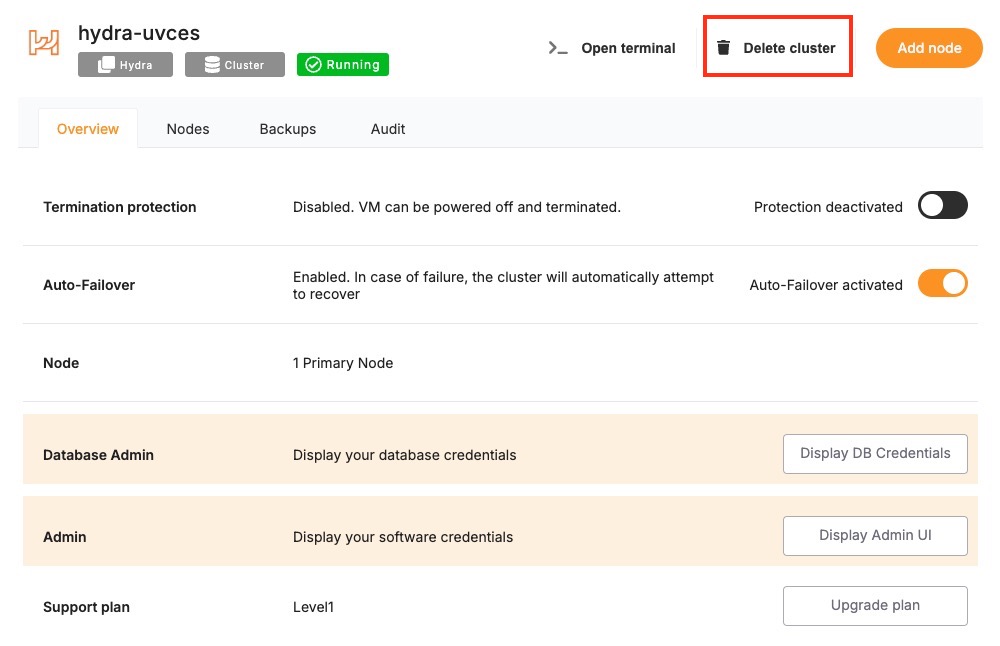This screenshot has width=1000, height=646.
Task: Open the Backups tab
Action: click(x=288, y=129)
